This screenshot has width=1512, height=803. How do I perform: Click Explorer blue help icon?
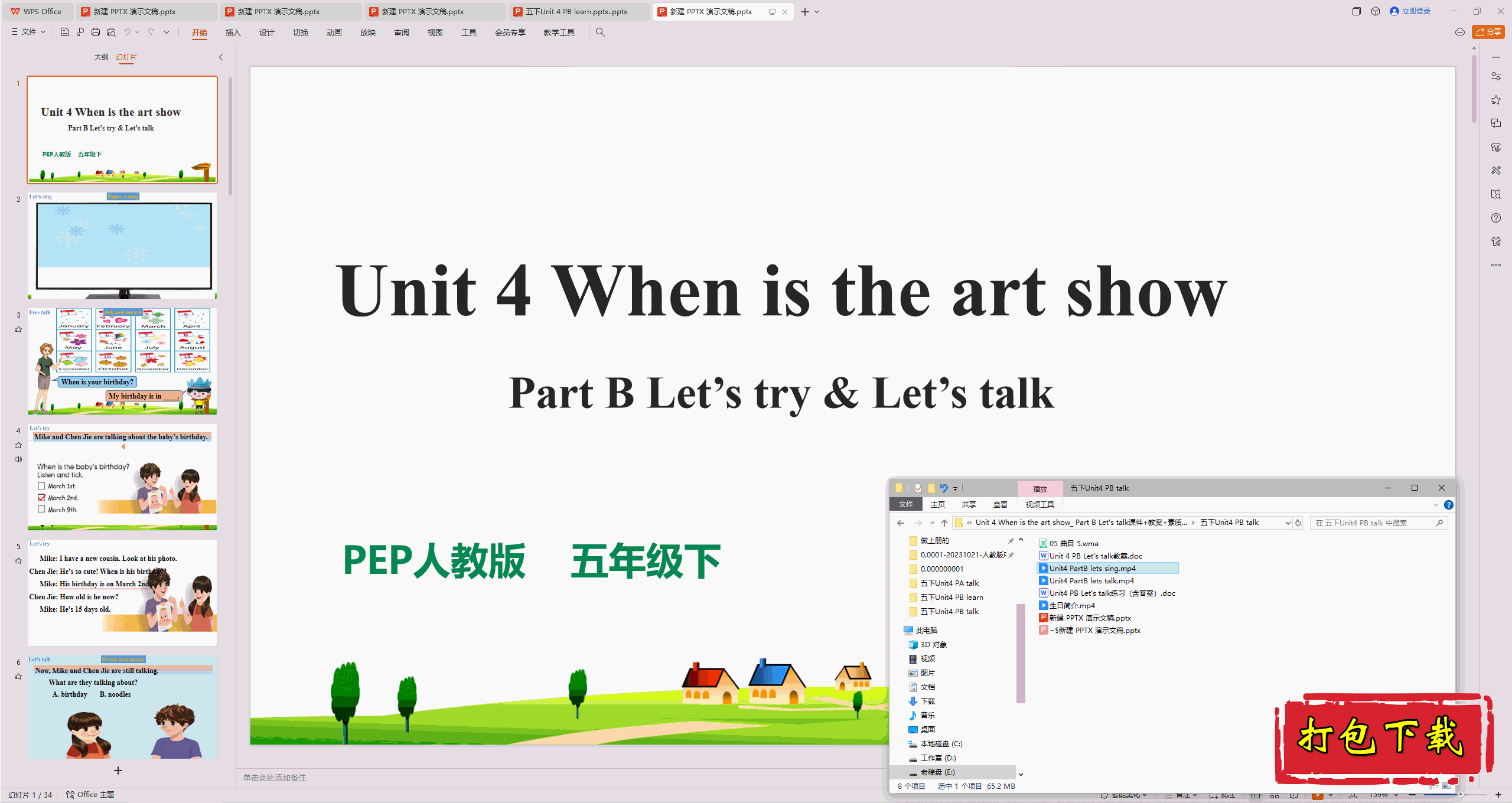pos(1449,505)
